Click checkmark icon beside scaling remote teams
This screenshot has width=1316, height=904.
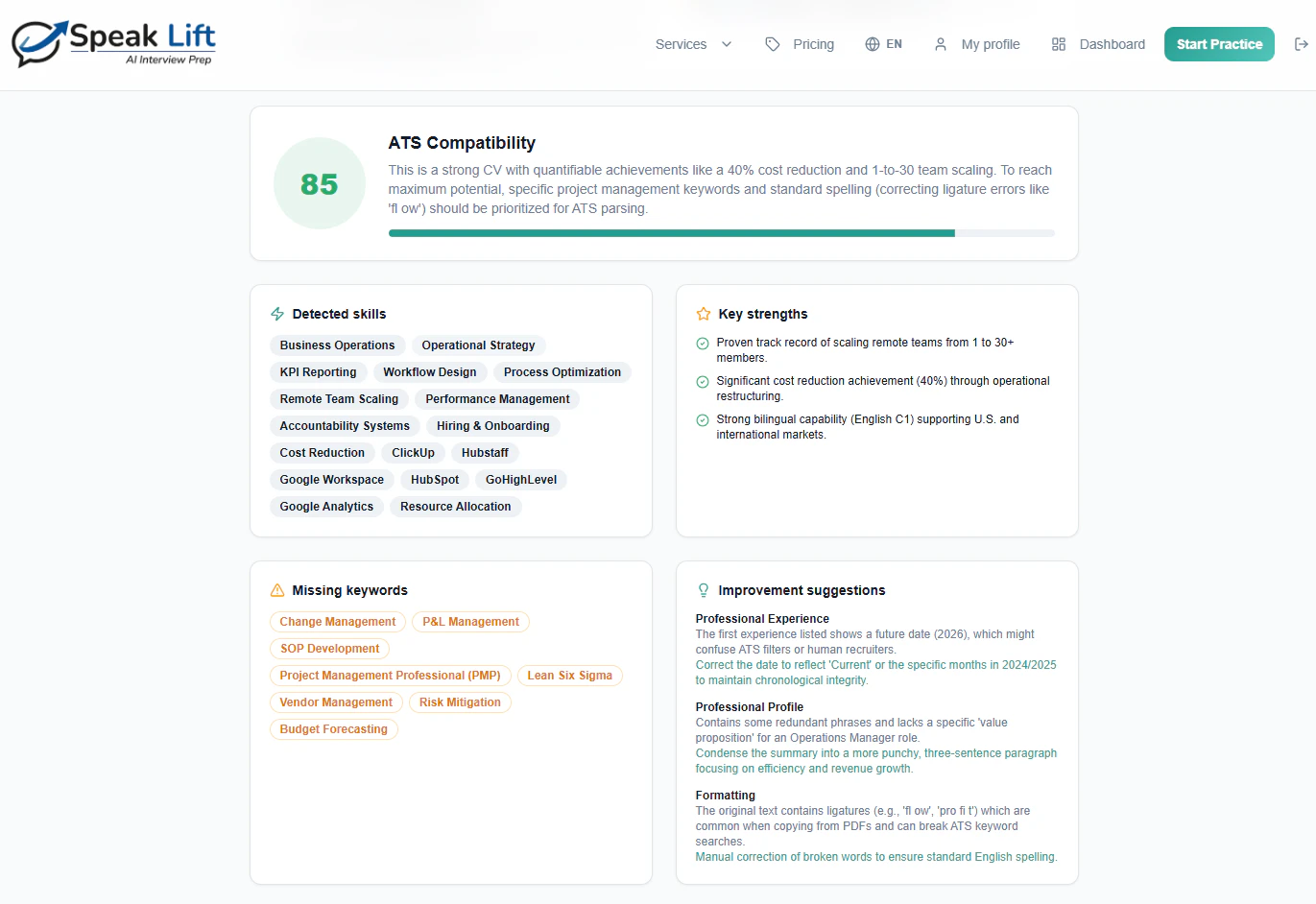(x=703, y=344)
